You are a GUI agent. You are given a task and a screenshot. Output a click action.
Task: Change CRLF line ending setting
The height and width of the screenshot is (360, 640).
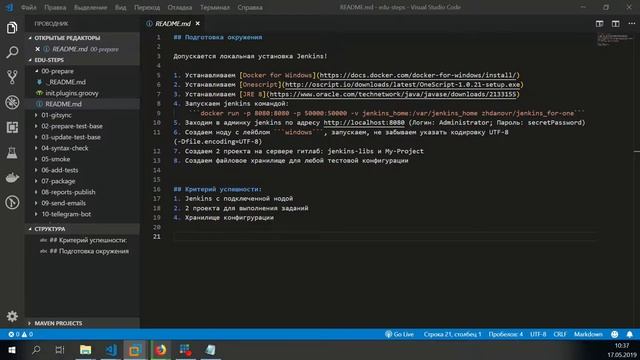pos(560,334)
